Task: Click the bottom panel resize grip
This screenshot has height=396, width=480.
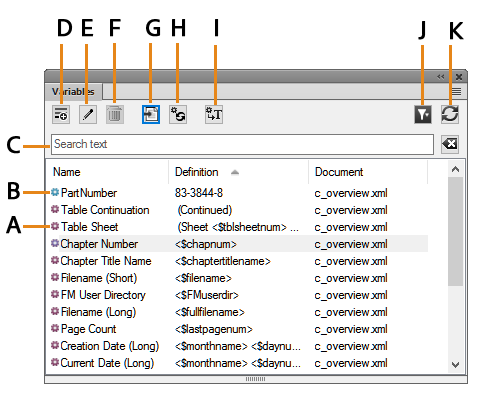Action: 256,379
